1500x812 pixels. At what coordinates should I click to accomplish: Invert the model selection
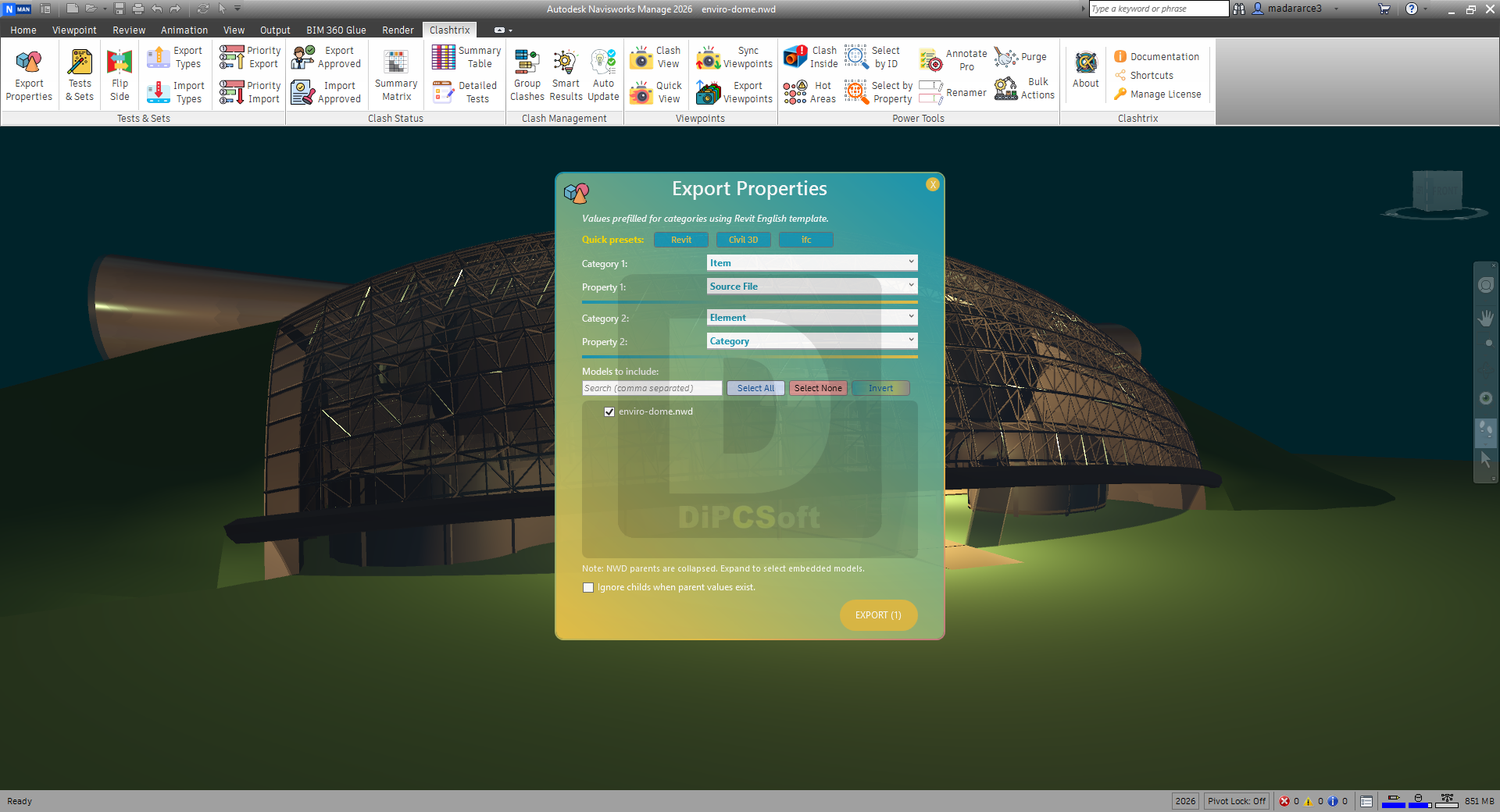[880, 388]
